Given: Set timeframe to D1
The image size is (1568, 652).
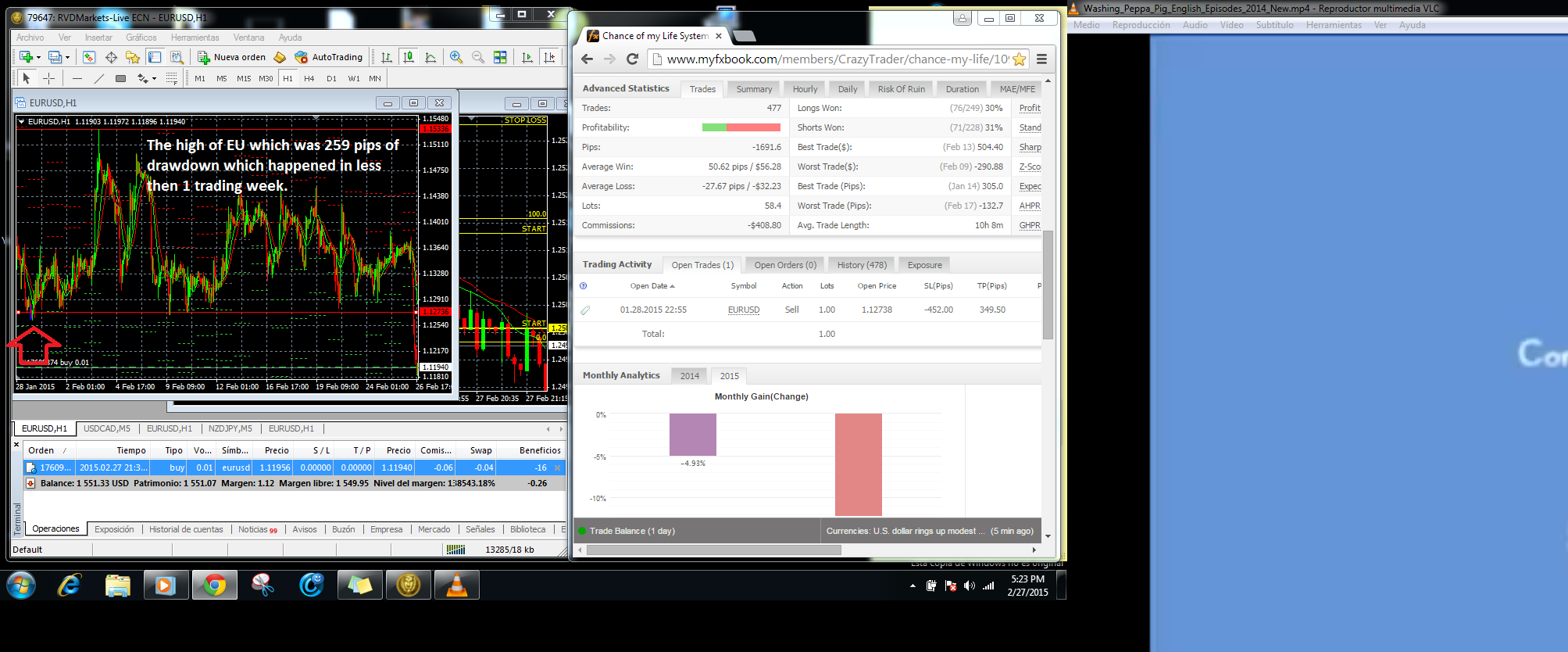Looking at the screenshot, I should pos(331,78).
